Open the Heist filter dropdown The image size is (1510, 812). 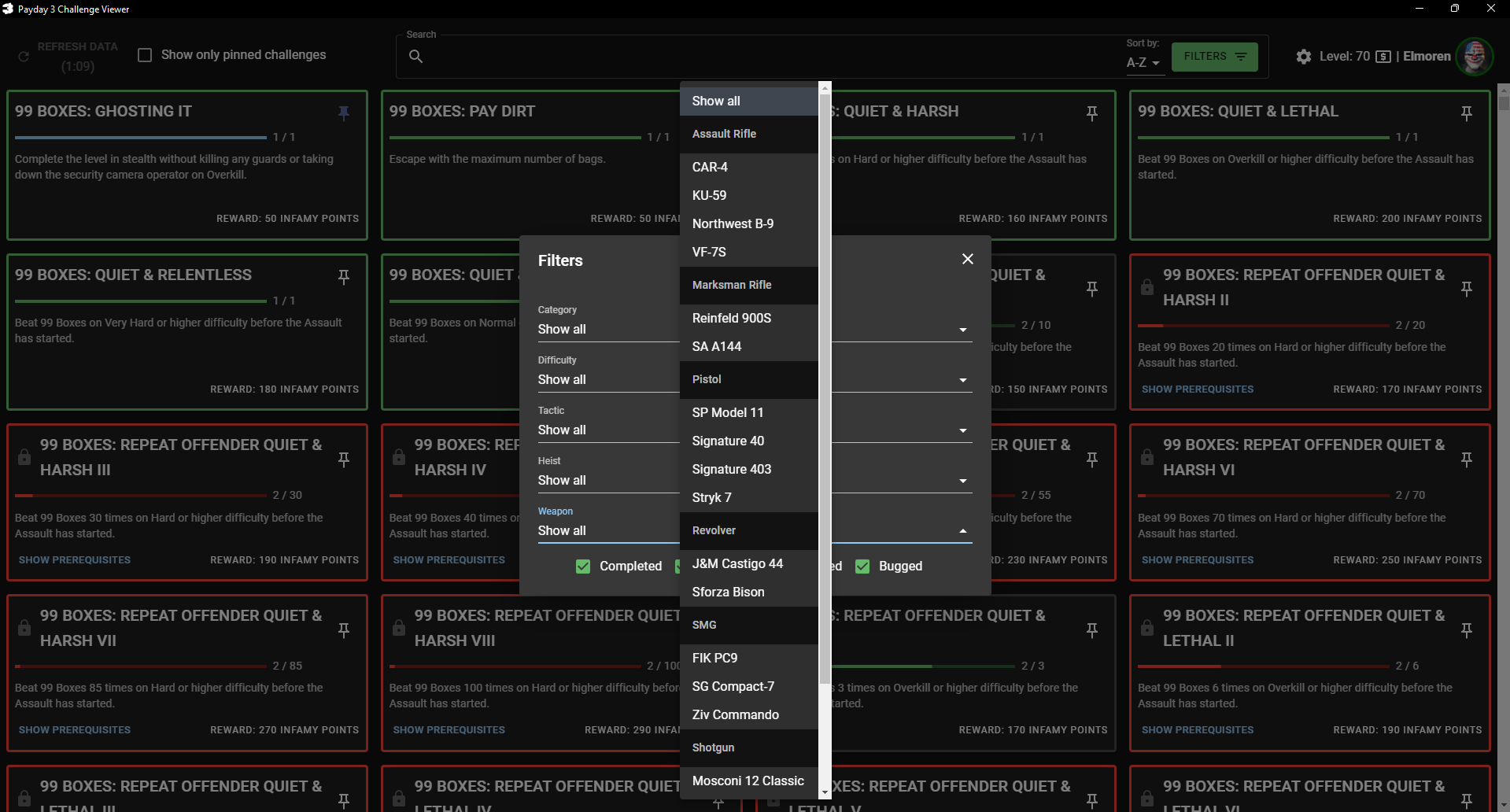755,481
